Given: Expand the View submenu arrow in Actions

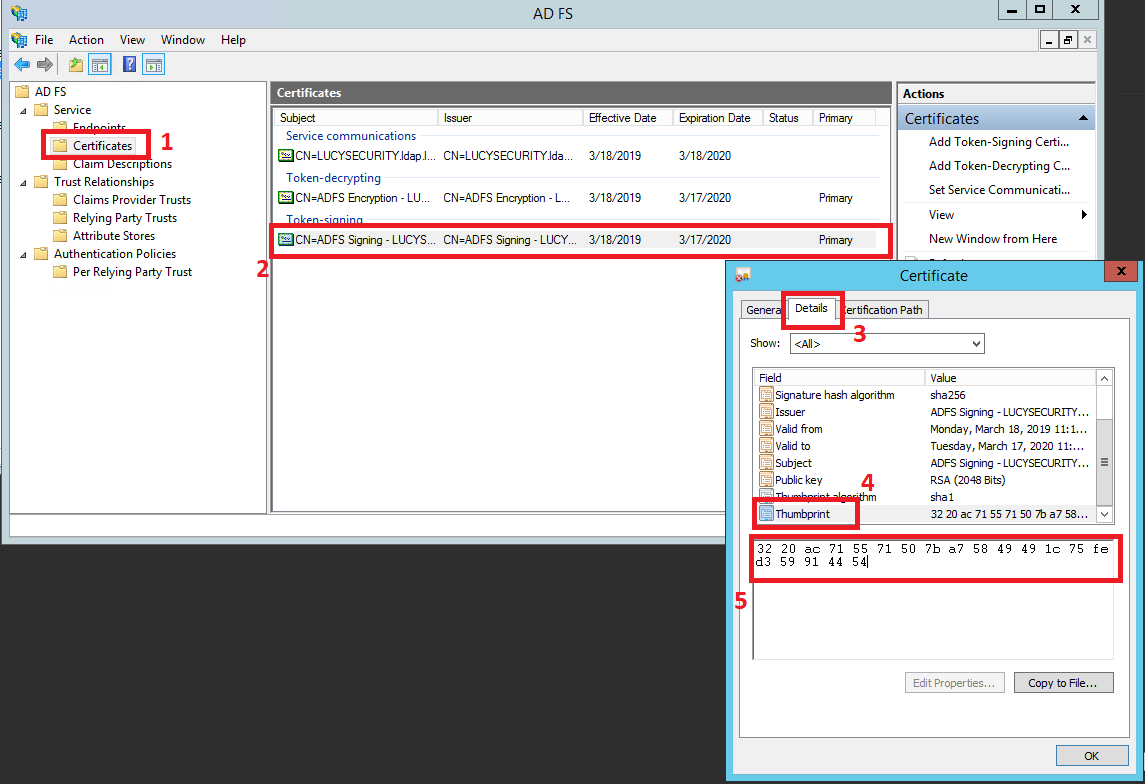Looking at the screenshot, I should (1084, 215).
